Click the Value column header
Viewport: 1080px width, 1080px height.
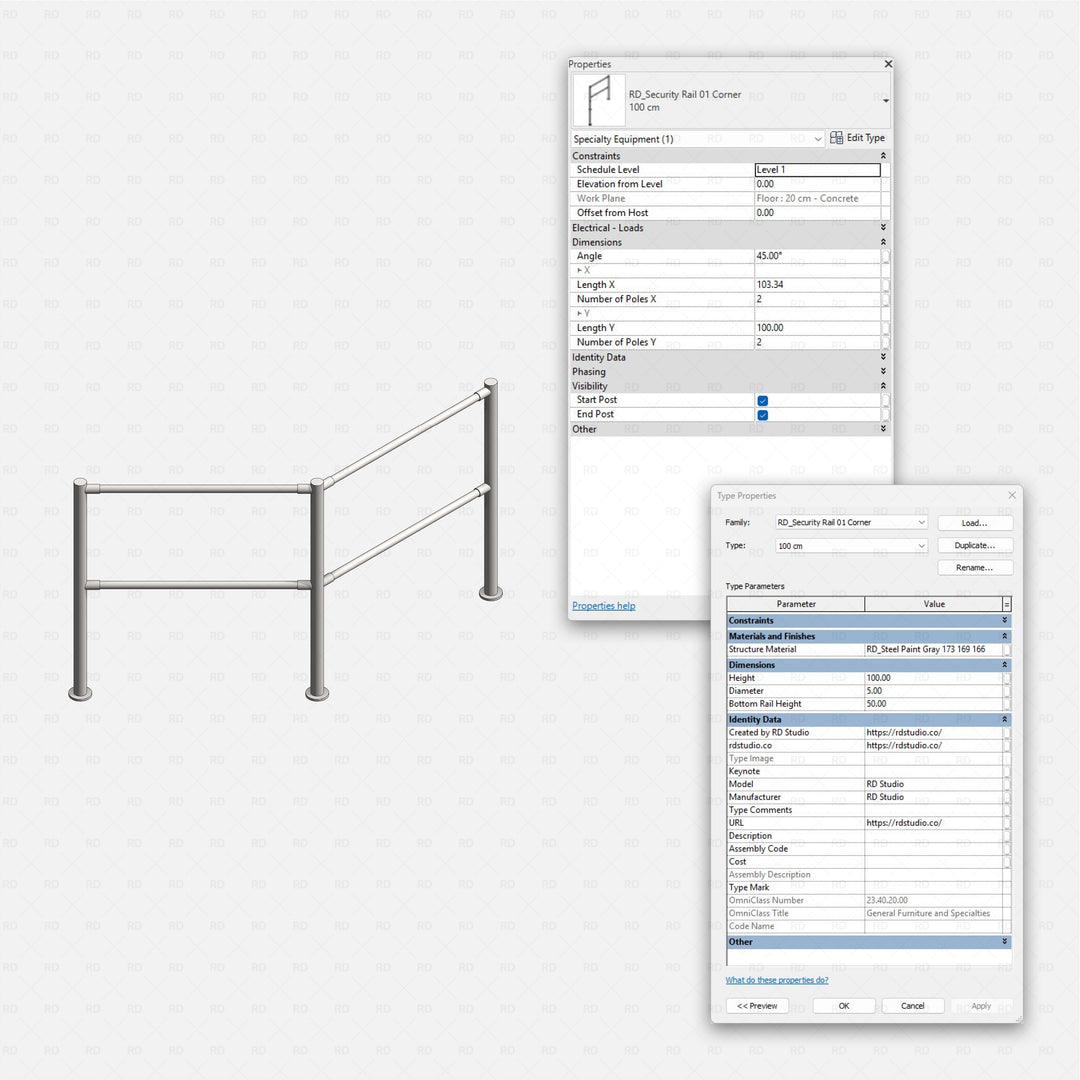933,604
